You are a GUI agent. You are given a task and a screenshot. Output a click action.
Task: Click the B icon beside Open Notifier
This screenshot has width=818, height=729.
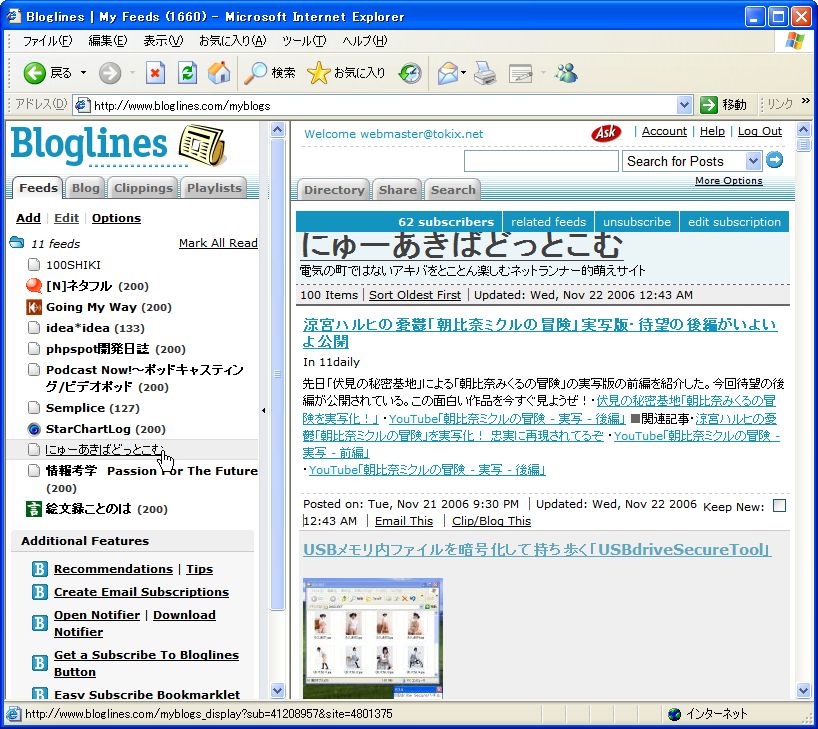[x=39, y=623]
